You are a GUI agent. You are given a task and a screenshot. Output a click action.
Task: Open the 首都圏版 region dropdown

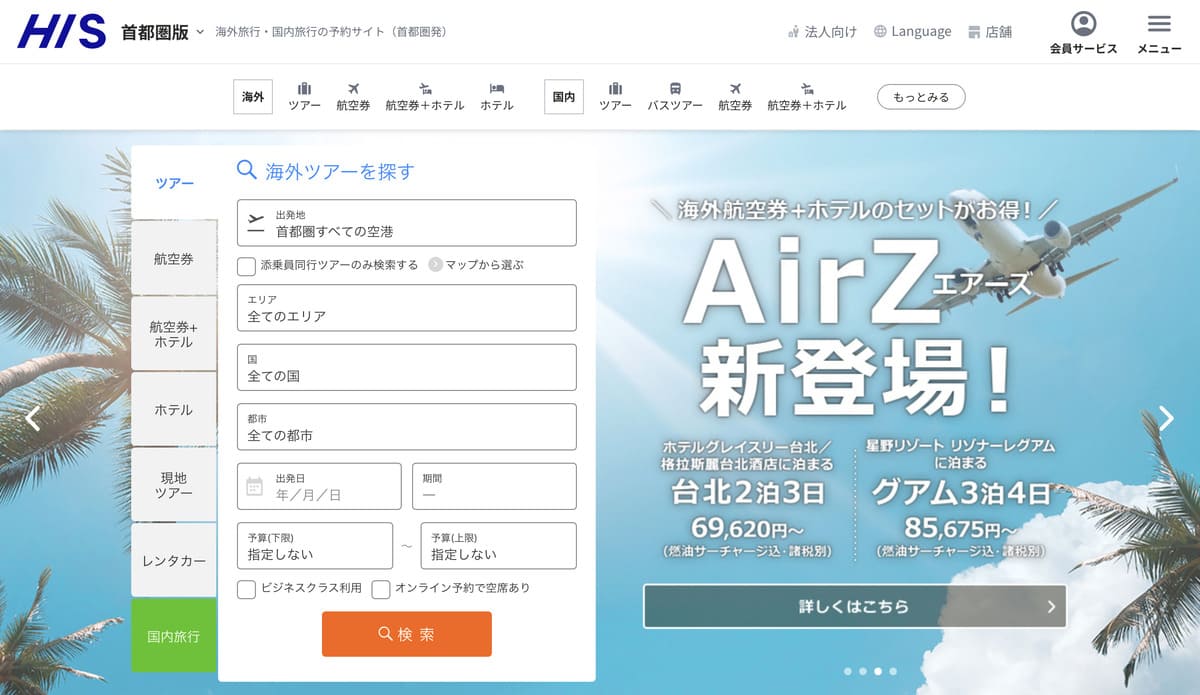(163, 32)
